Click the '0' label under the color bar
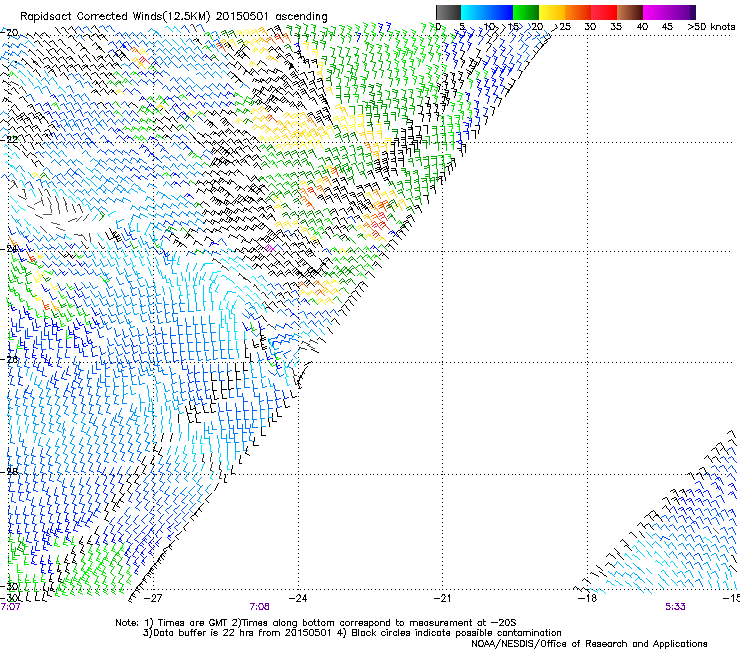This screenshot has width=740, height=650. tap(438, 27)
